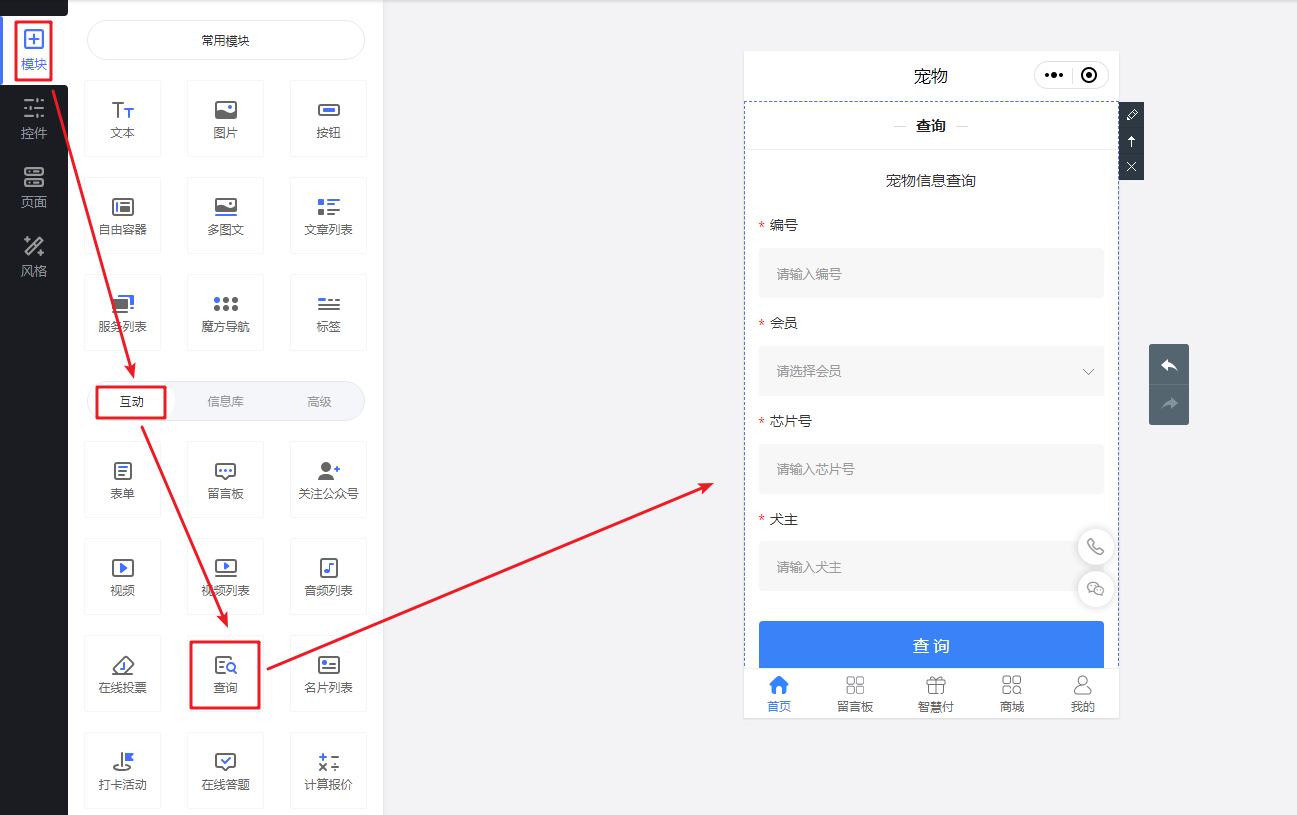Select the 图片 module

226,119
